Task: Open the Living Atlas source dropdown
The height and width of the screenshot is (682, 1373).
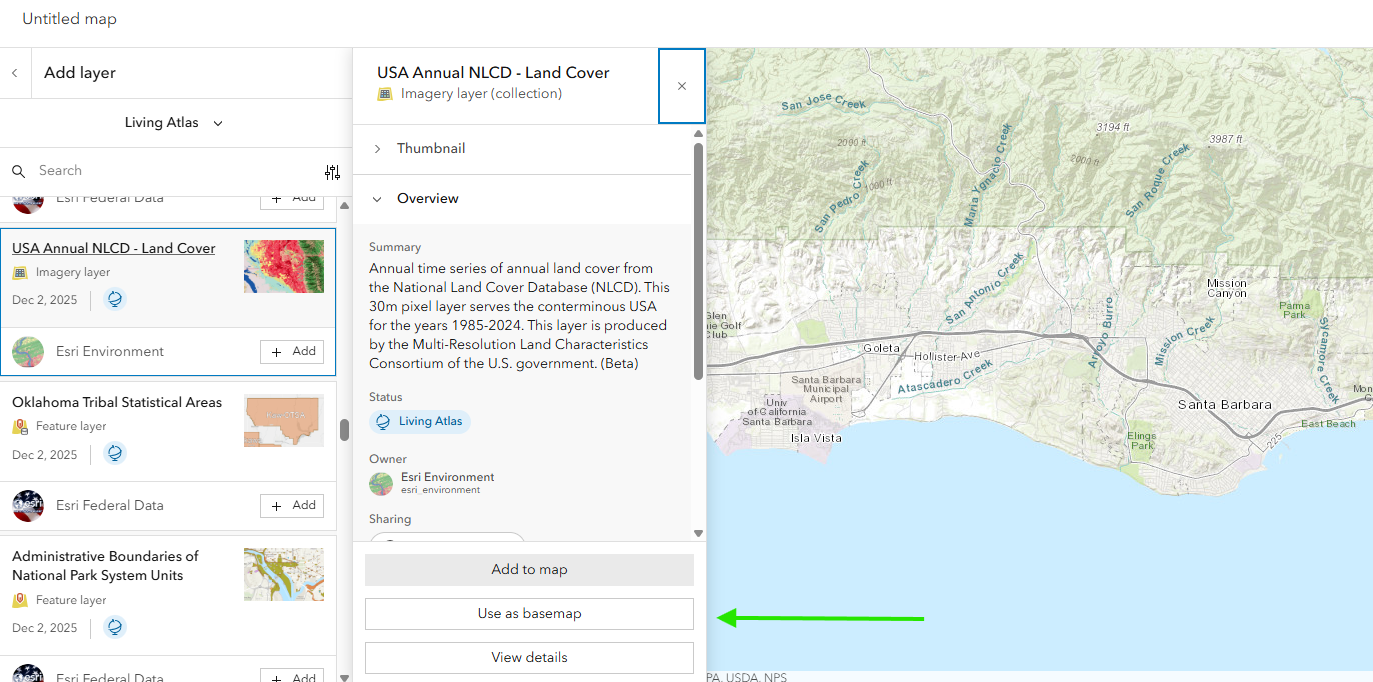Action: pyautogui.click(x=174, y=123)
